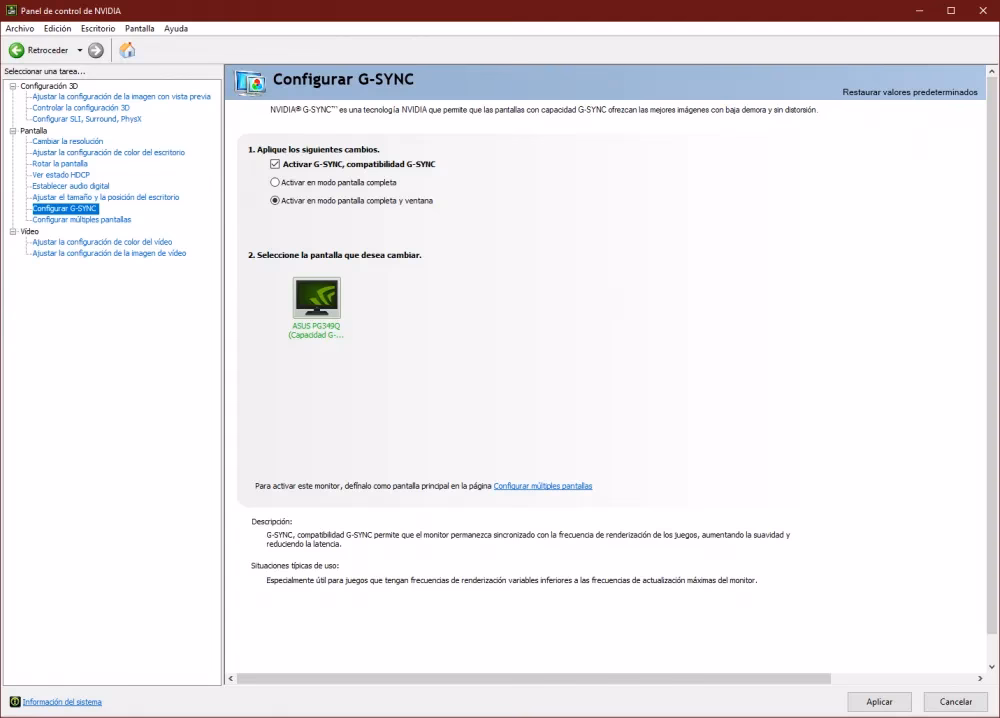Open Ajustar el tamaño y la posición del escritorio
The height and width of the screenshot is (718, 1000).
pos(106,198)
